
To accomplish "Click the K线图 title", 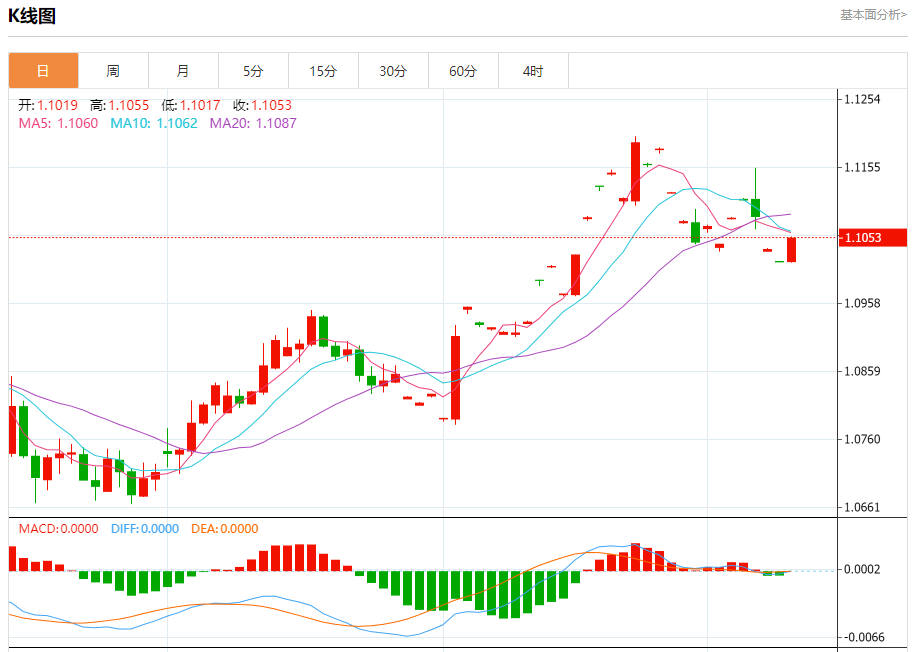I will click(x=32, y=16).
